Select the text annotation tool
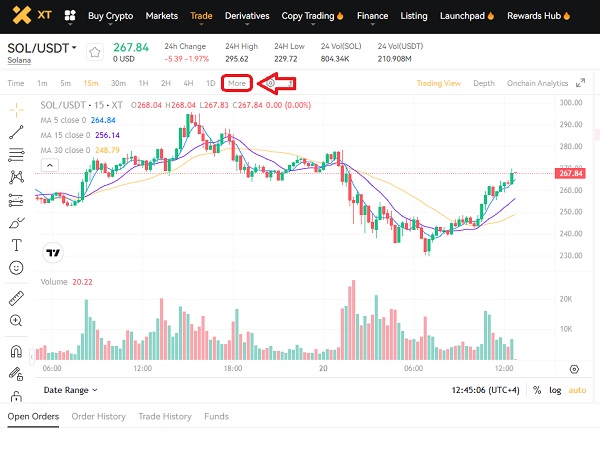The height and width of the screenshot is (462, 600). 16,245
